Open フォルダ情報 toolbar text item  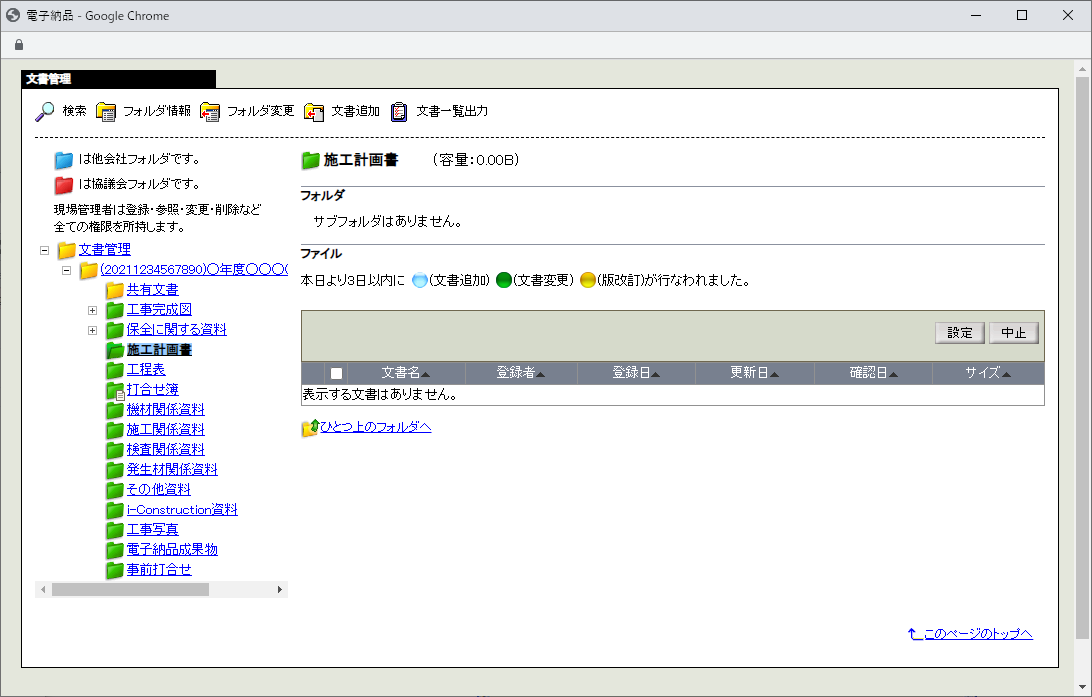click(157, 111)
